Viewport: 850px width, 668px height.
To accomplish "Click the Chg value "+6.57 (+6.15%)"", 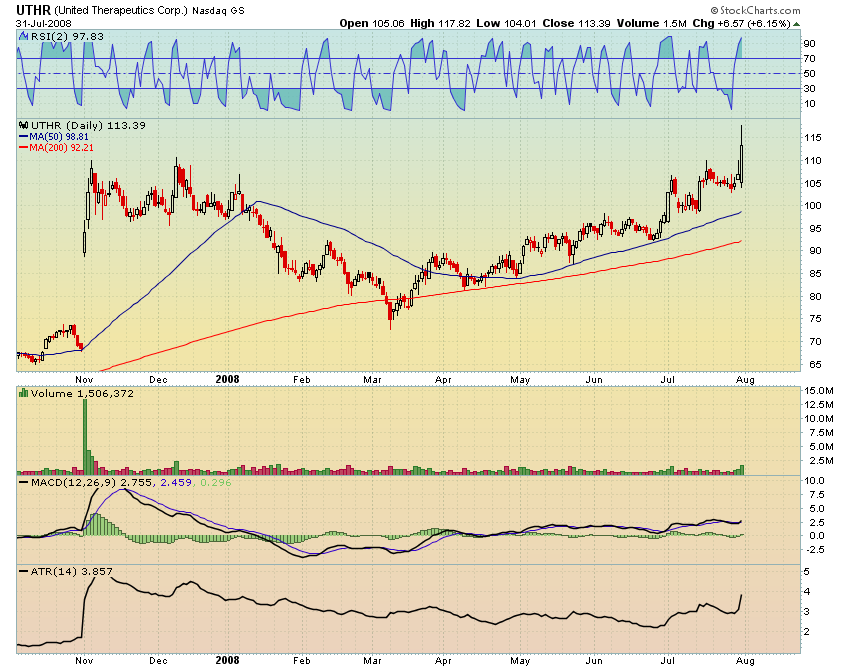I will tap(753, 23).
